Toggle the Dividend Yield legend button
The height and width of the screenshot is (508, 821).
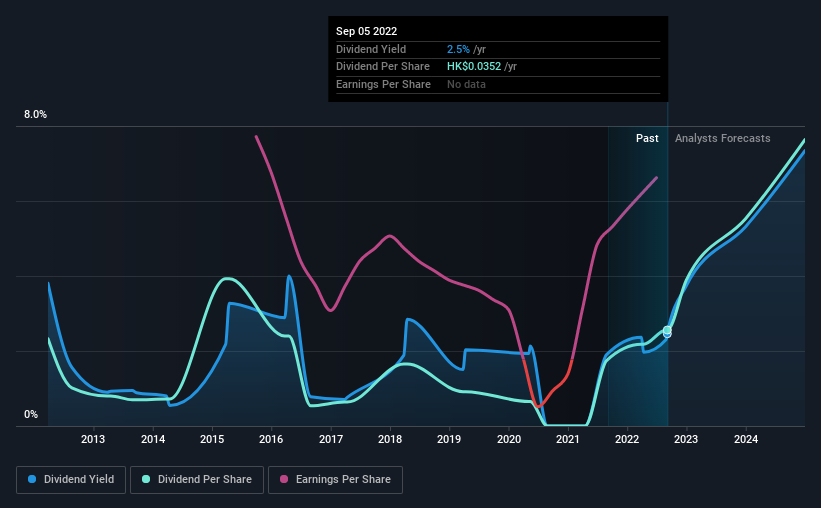(71, 480)
